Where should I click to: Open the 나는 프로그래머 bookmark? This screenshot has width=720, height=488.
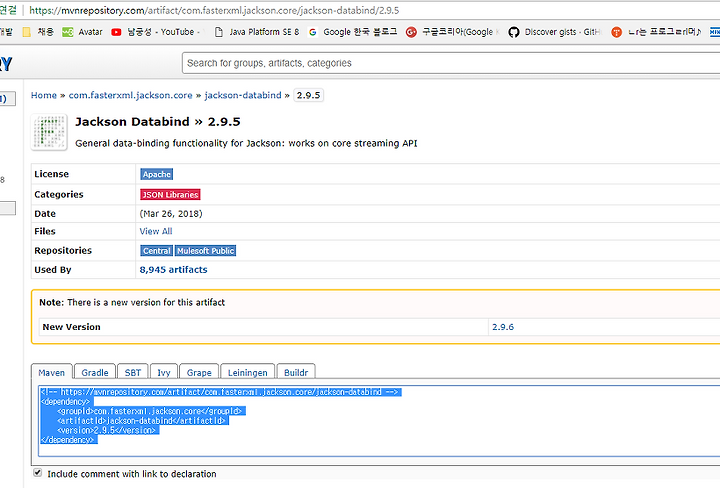tap(656, 32)
